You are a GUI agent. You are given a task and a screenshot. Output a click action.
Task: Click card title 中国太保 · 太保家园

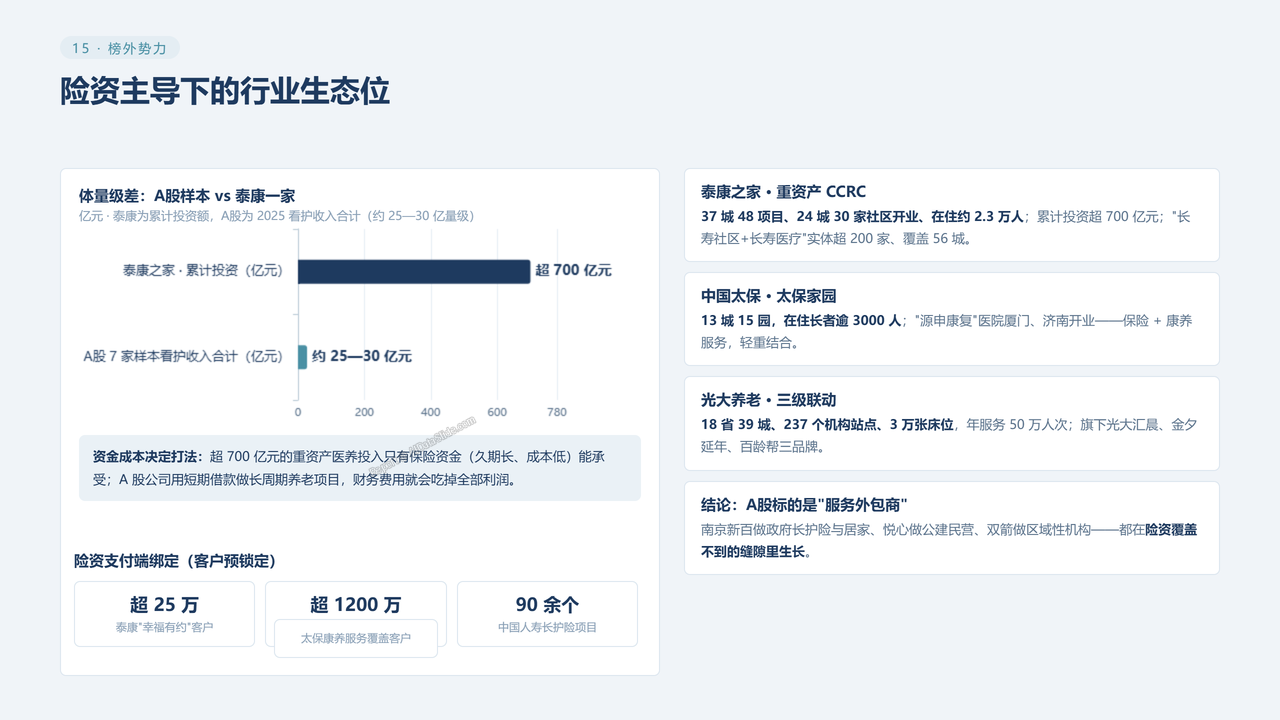click(768, 296)
